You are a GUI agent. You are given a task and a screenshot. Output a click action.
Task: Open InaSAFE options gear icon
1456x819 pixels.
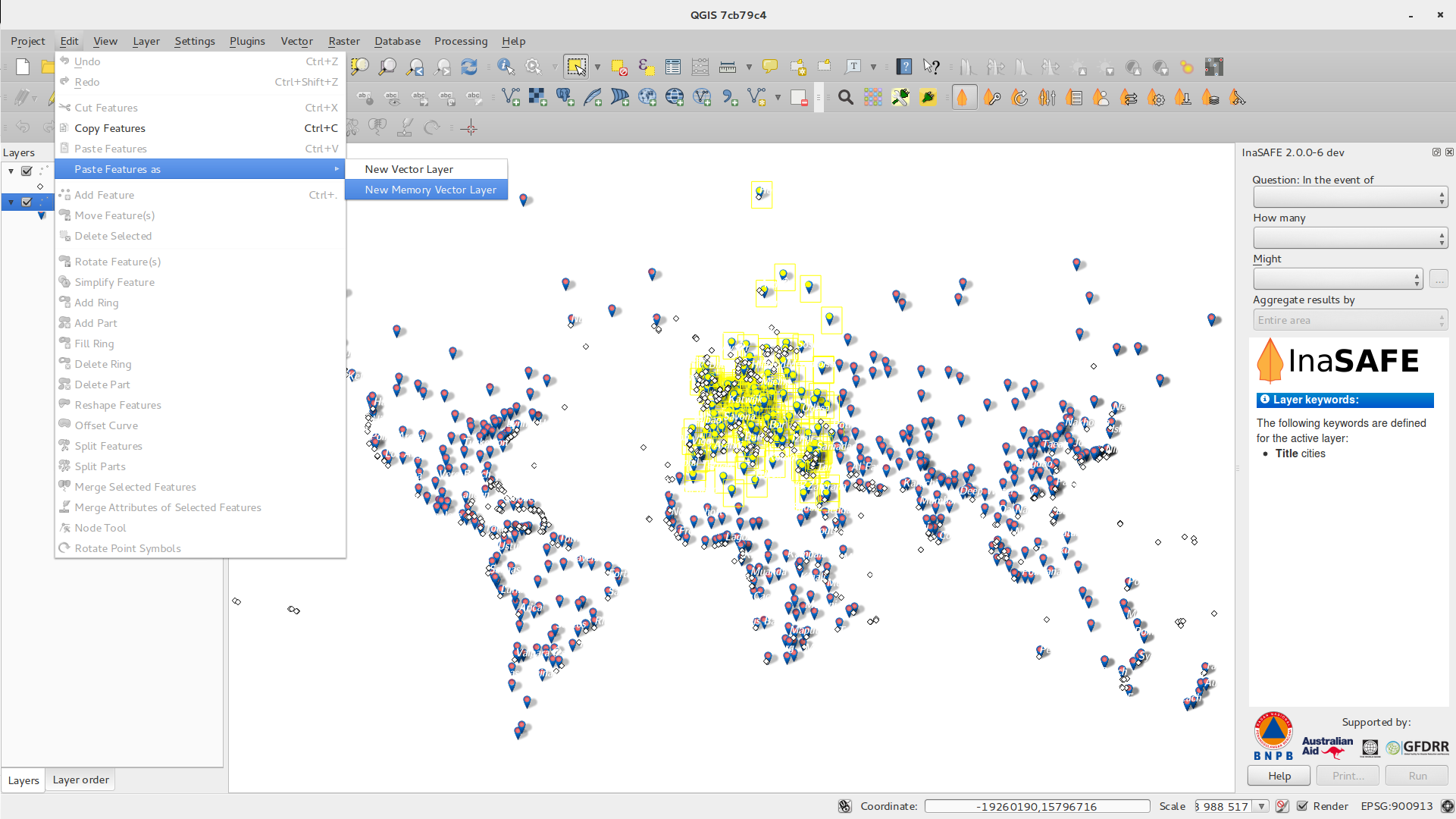[x=1157, y=98]
